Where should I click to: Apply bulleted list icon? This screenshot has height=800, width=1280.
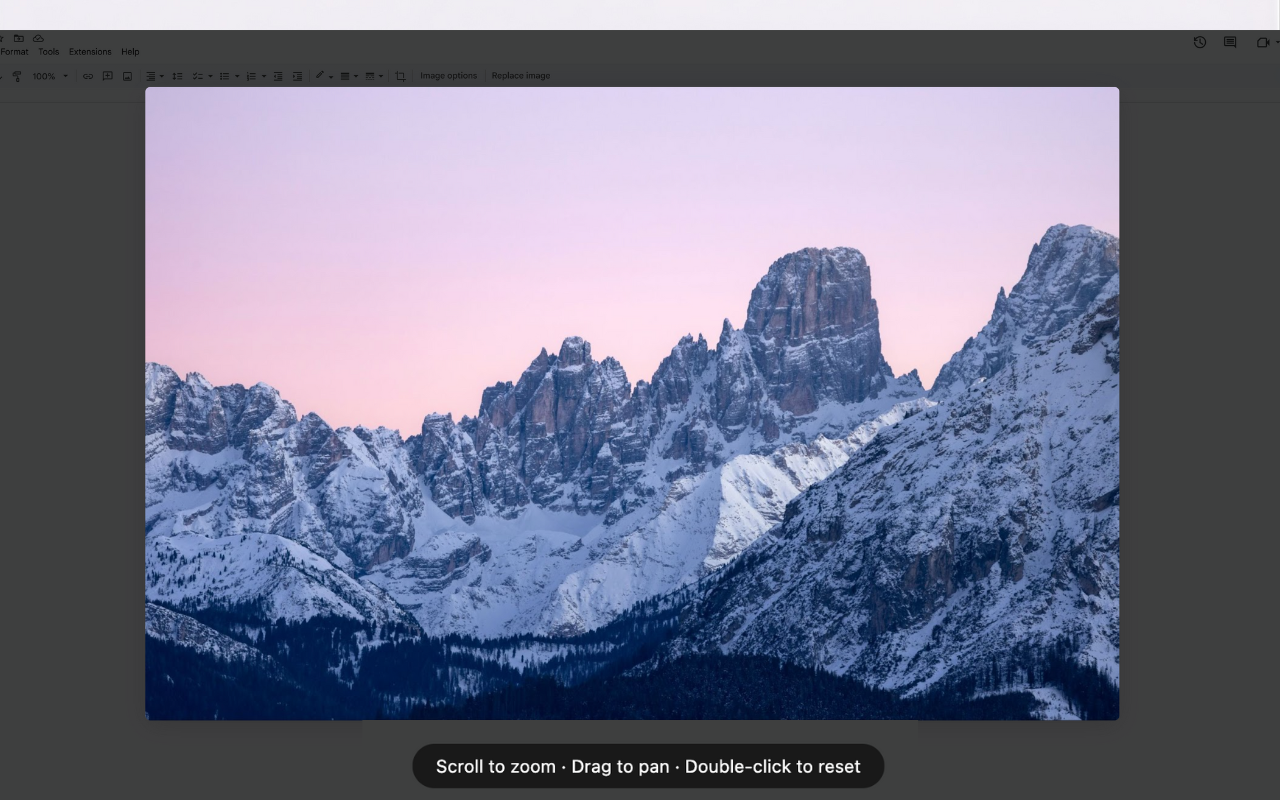pos(223,76)
